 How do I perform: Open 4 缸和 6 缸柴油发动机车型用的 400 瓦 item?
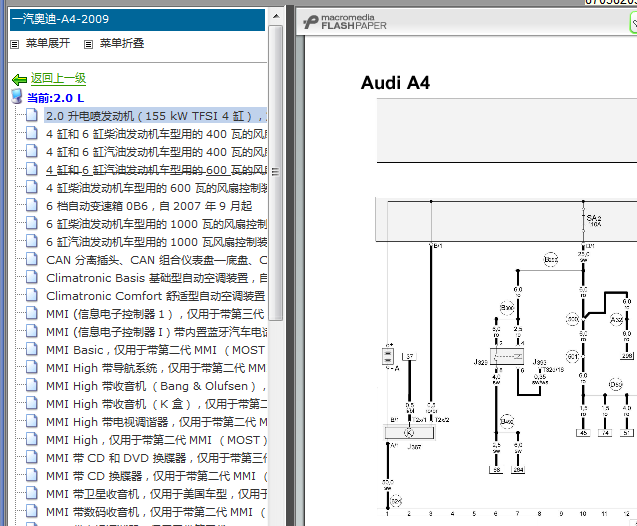click(156, 134)
